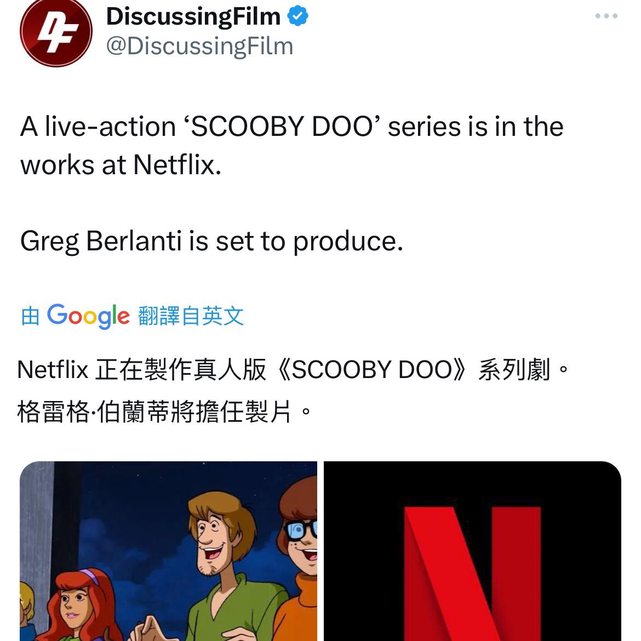Click the live-action 'SCOOBY DOO' tweet sentence
The image size is (641, 641).
(x=292, y=126)
